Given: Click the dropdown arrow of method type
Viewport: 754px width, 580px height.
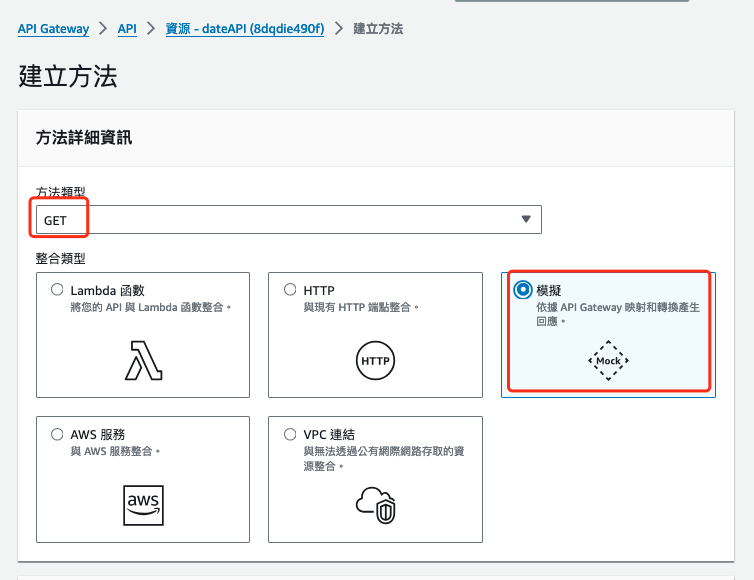Looking at the screenshot, I should click(x=526, y=219).
